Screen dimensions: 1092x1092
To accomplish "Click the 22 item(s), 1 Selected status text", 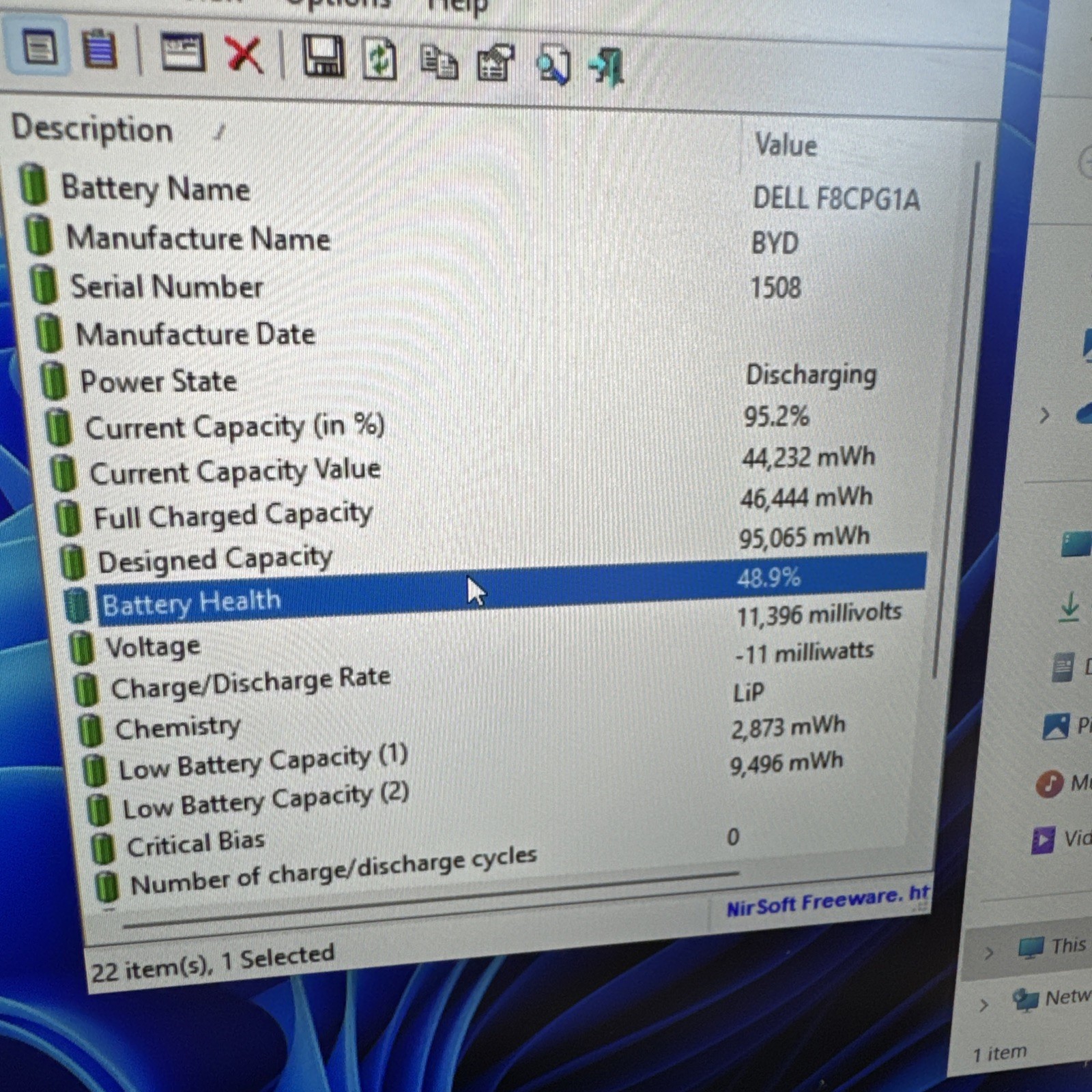I will coord(212,962).
